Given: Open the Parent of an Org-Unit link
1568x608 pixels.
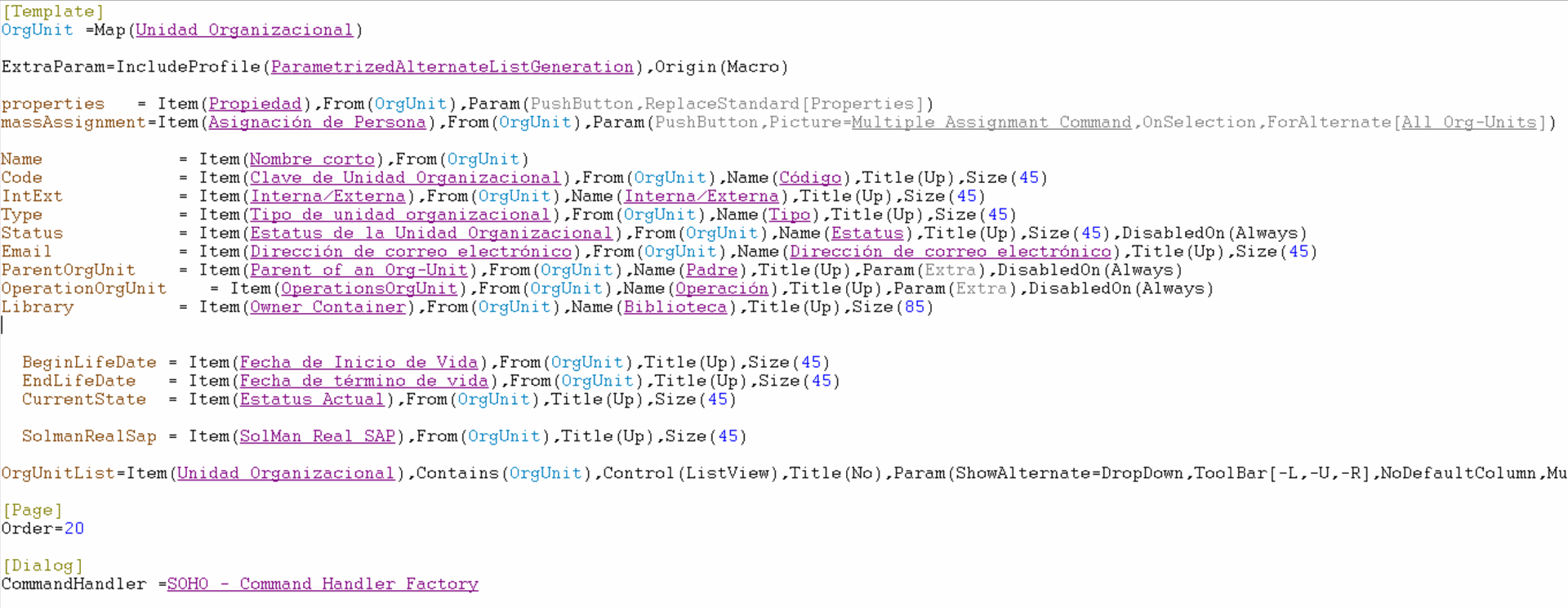Looking at the screenshot, I should (359, 270).
